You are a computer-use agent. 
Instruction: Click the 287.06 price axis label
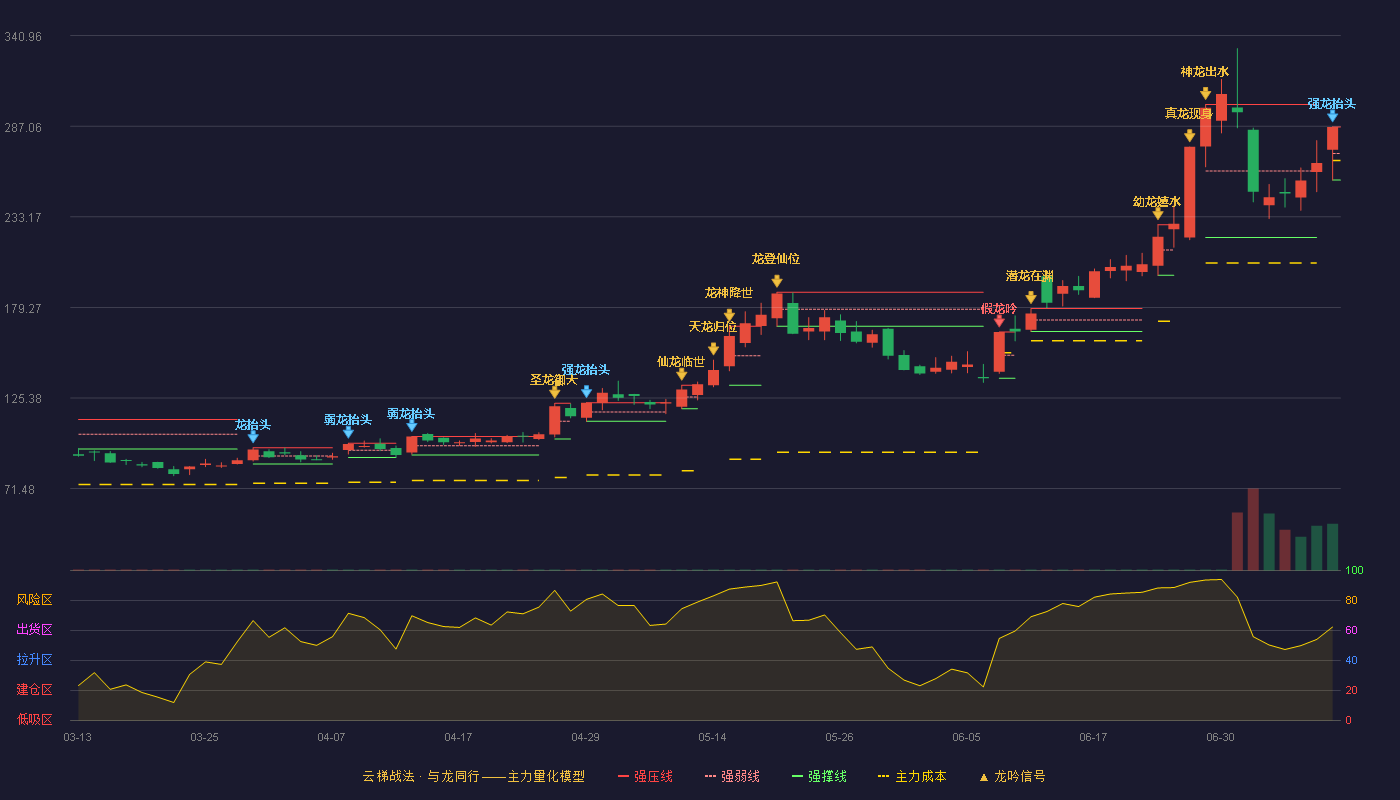[23, 127]
